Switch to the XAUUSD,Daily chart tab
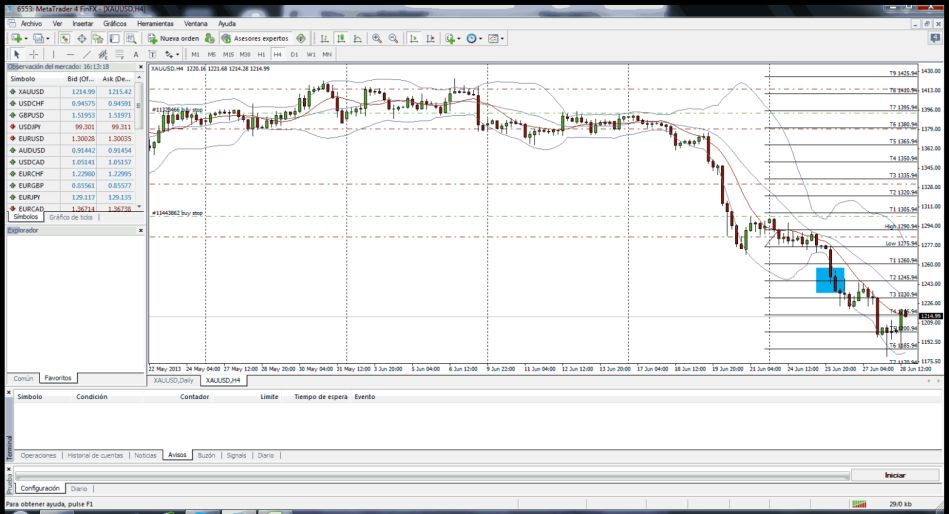Screen dimensions: 949x514 [173, 380]
